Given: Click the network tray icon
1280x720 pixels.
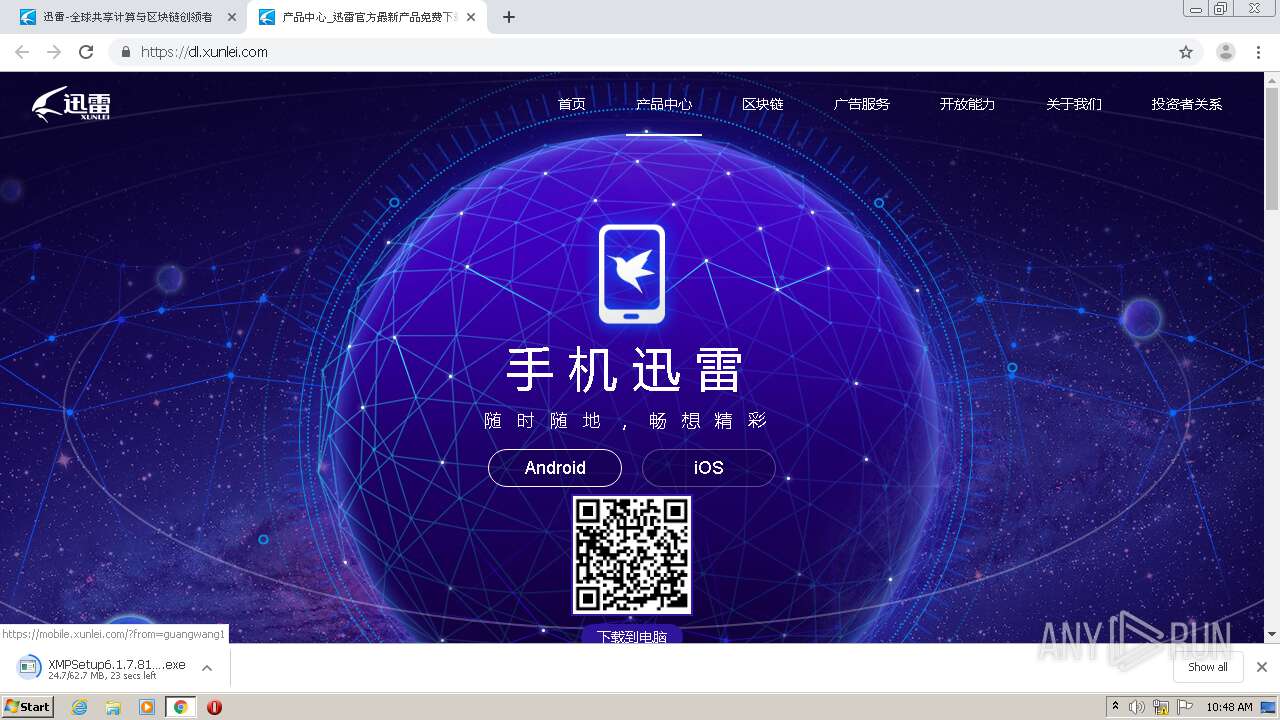Looking at the screenshot, I should click(x=1161, y=707).
